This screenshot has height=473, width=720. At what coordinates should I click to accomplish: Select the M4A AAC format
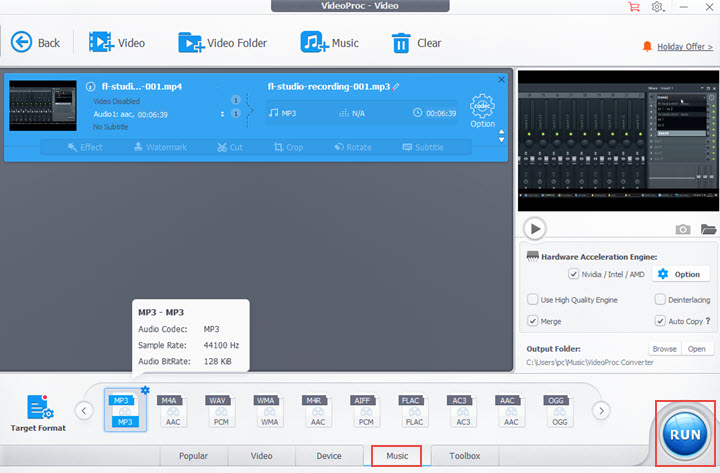(x=173, y=411)
